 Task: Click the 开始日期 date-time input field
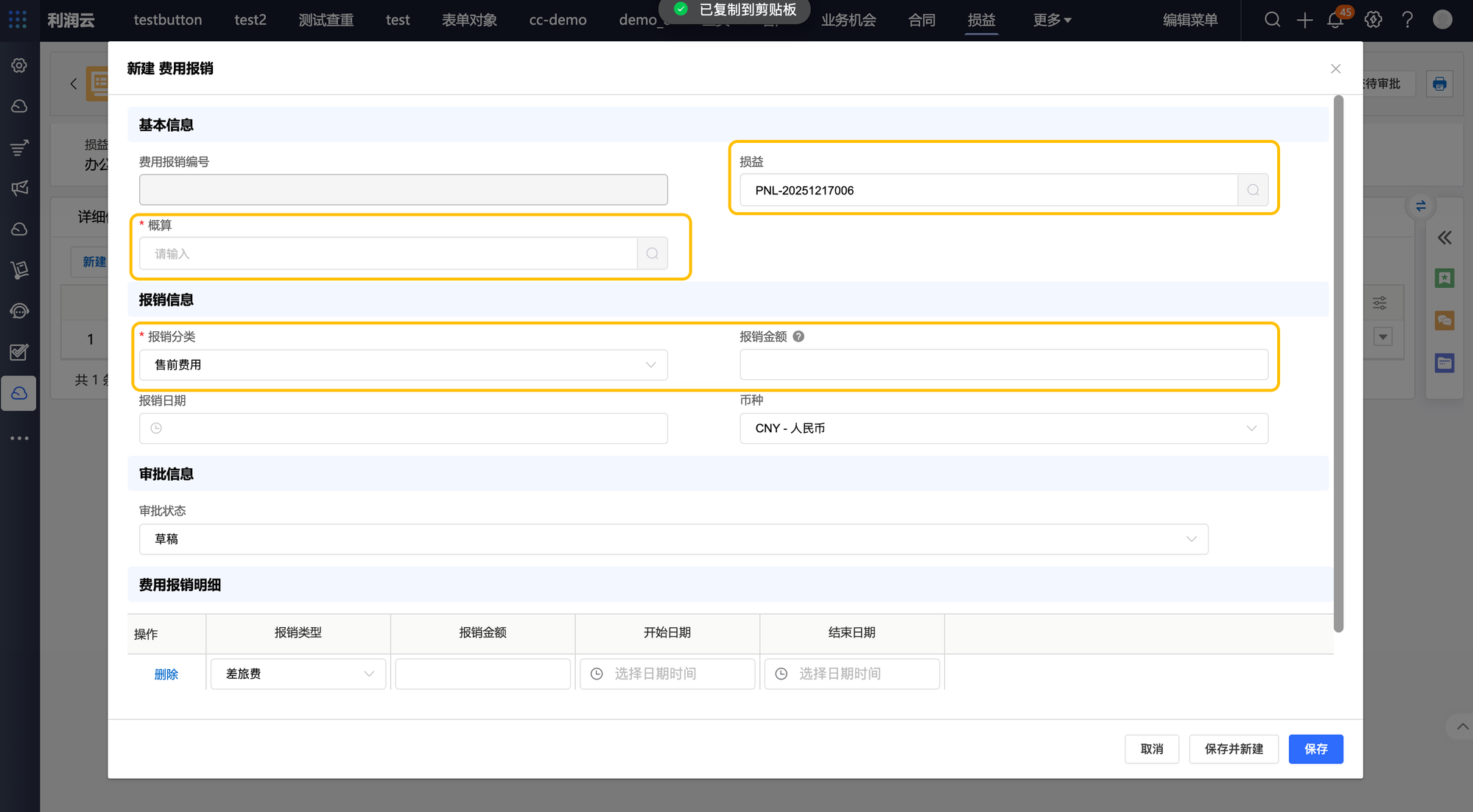(x=667, y=674)
